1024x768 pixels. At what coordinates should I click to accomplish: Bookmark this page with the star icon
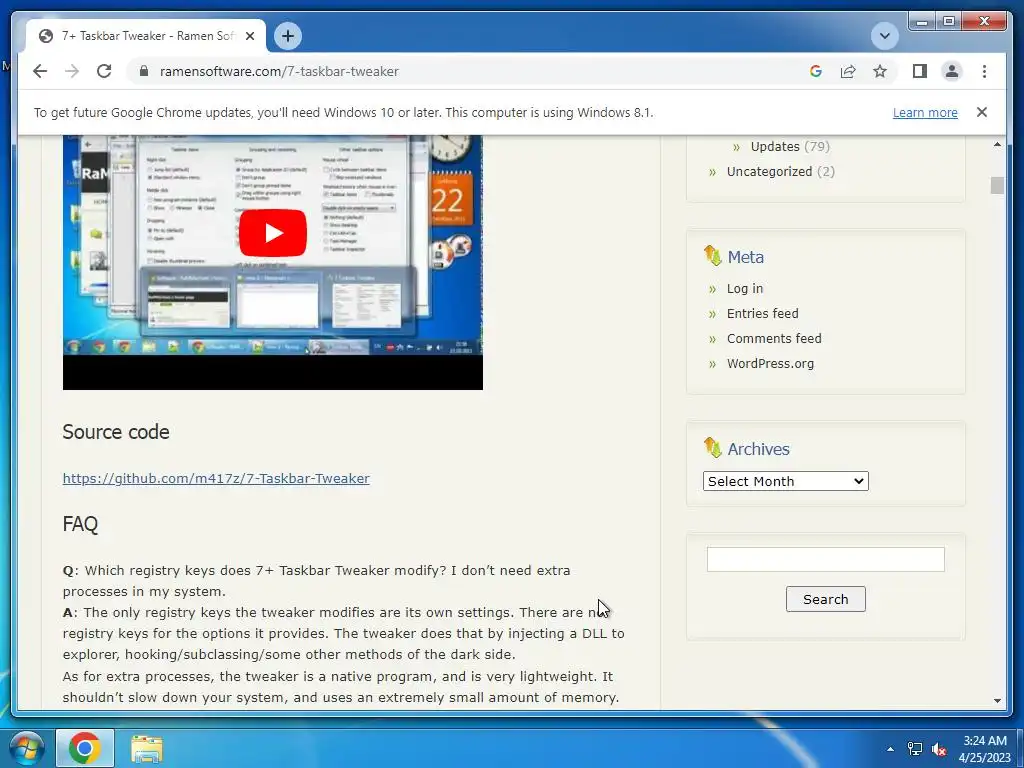pyautogui.click(x=880, y=71)
